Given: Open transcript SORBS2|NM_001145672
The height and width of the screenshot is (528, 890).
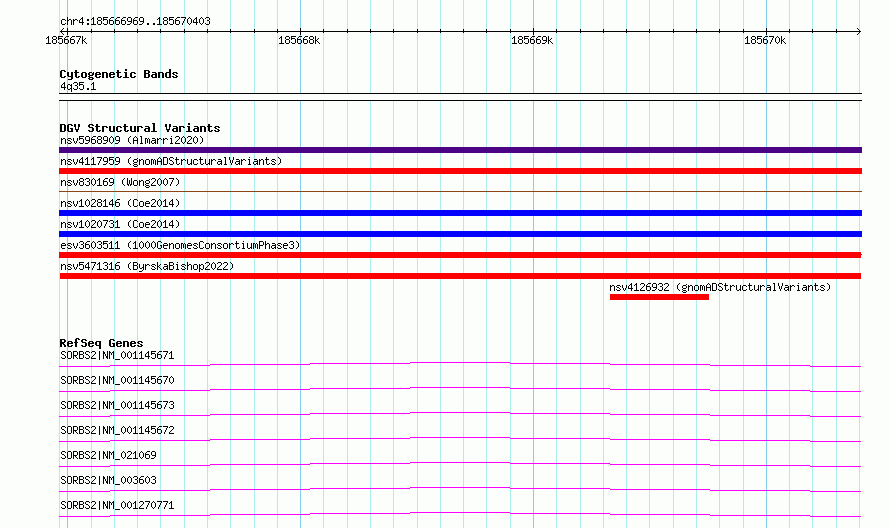Looking at the screenshot, I should [117, 430].
